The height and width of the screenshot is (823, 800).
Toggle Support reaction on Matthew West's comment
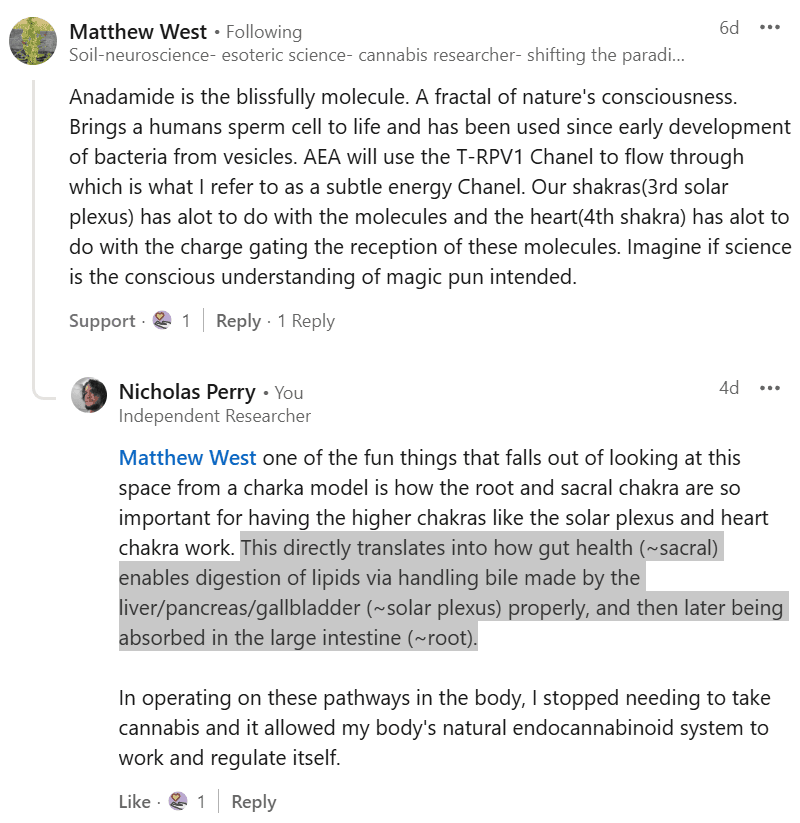pos(101,321)
